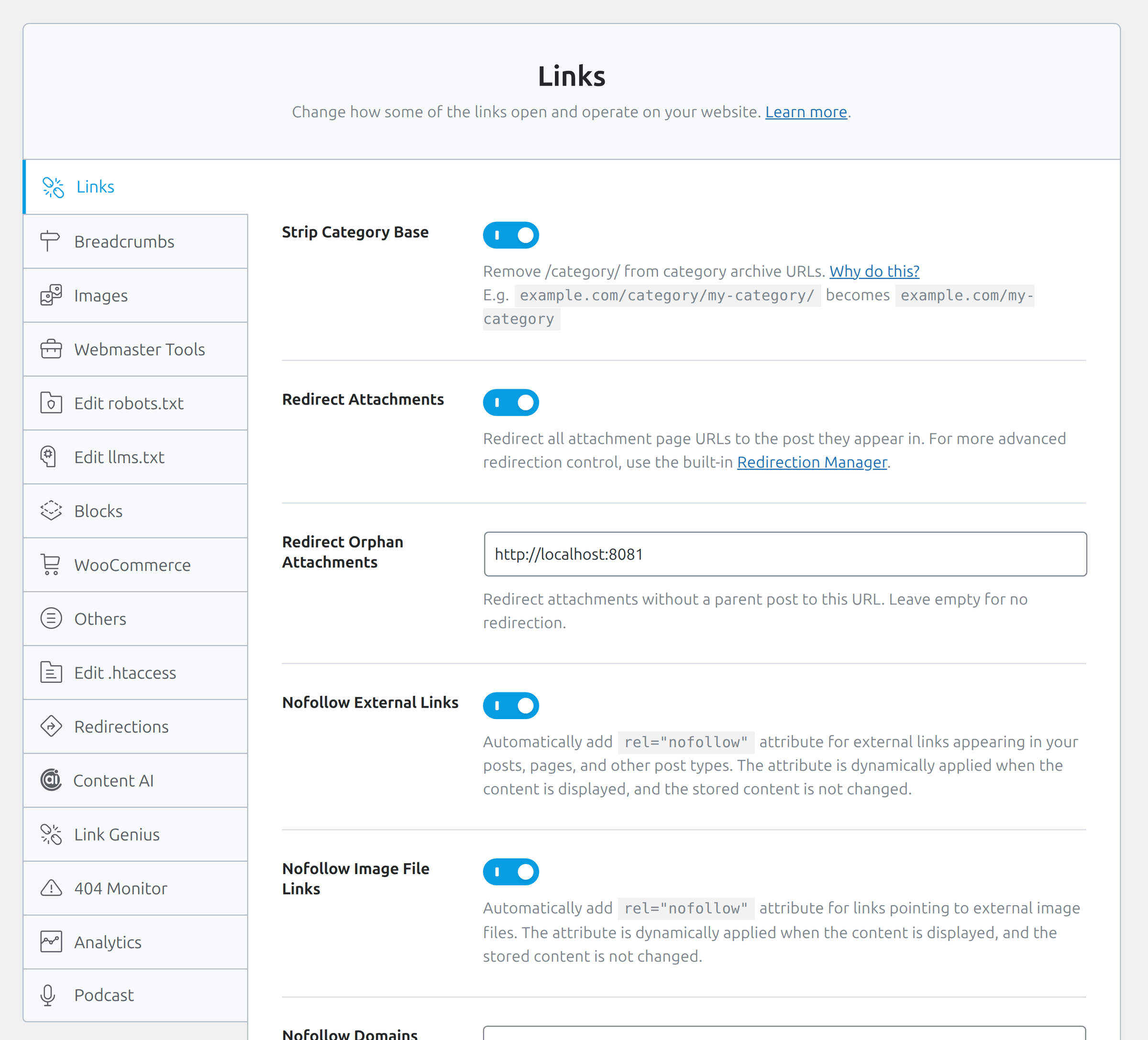Click the Podcast microphone icon
1148x1040 pixels.
tap(48, 995)
